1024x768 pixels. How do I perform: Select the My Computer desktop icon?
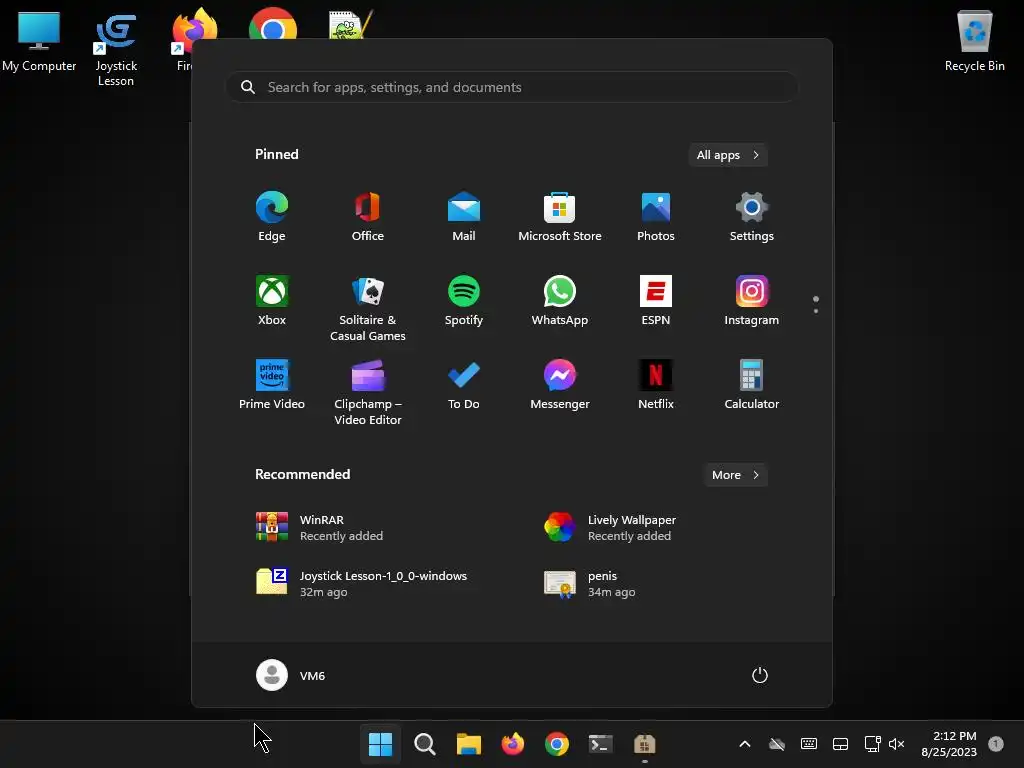[39, 40]
